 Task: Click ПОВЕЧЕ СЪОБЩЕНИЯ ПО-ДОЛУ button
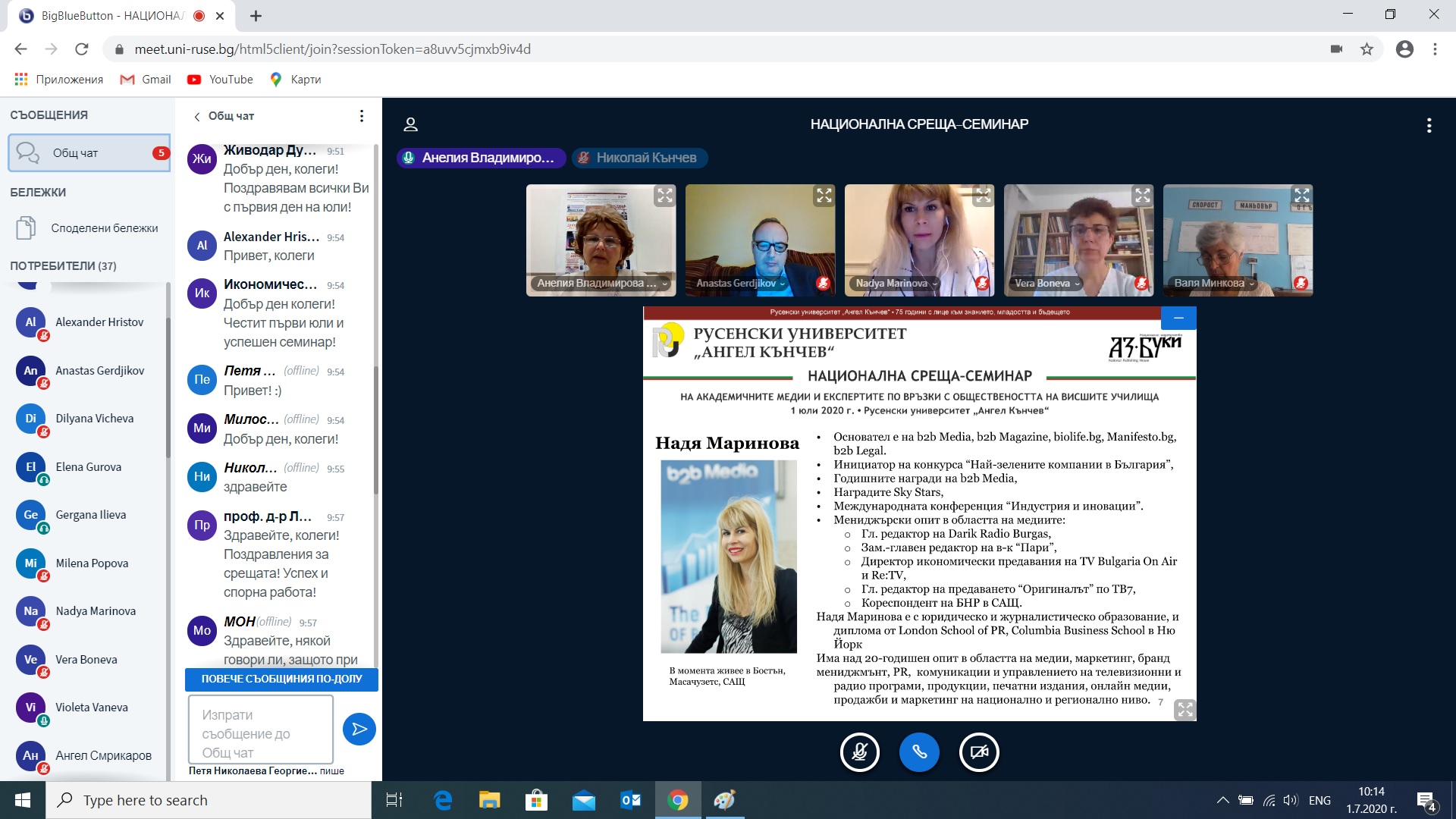pos(281,679)
